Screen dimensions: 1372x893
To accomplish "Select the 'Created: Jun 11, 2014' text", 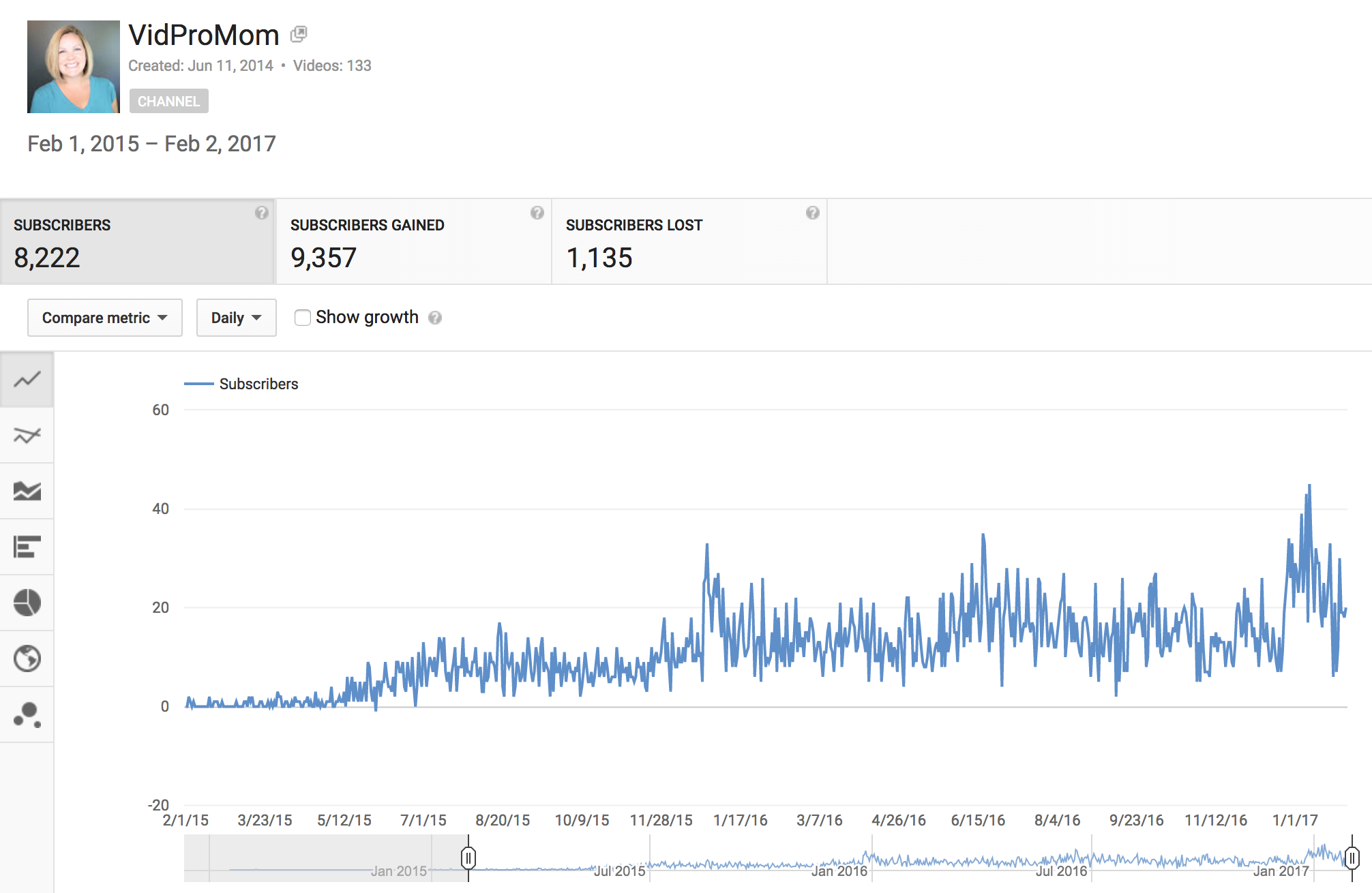I will click(200, 65).
